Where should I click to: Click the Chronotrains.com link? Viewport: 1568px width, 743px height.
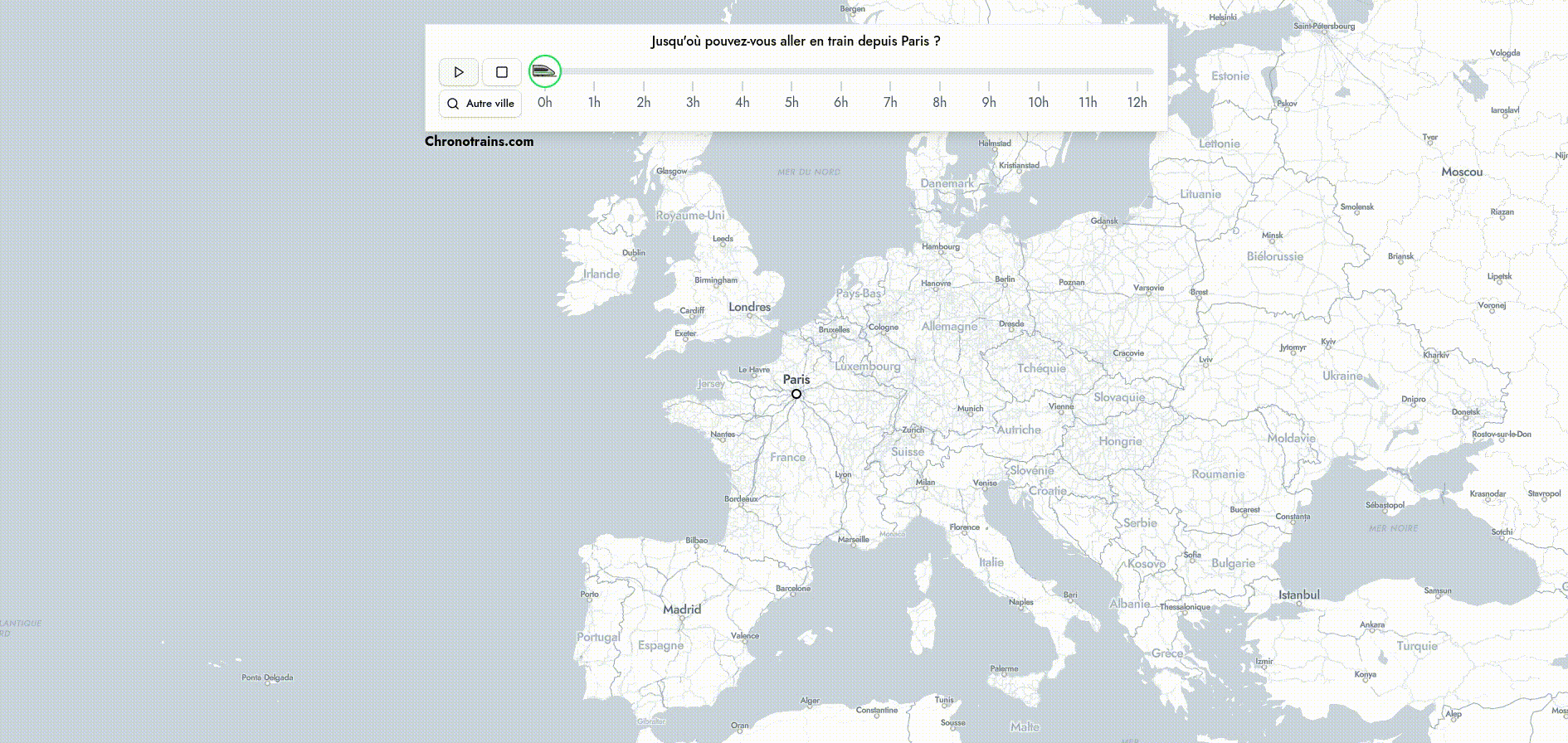point(479,141)
